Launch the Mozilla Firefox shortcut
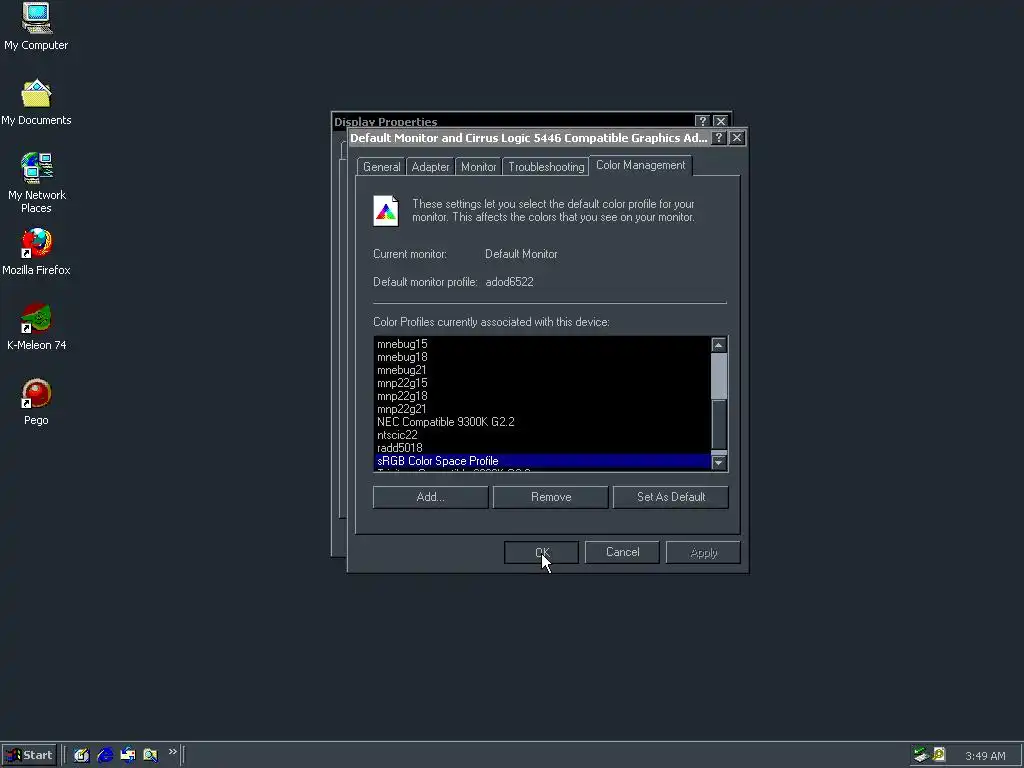 (x=36, y=251)
